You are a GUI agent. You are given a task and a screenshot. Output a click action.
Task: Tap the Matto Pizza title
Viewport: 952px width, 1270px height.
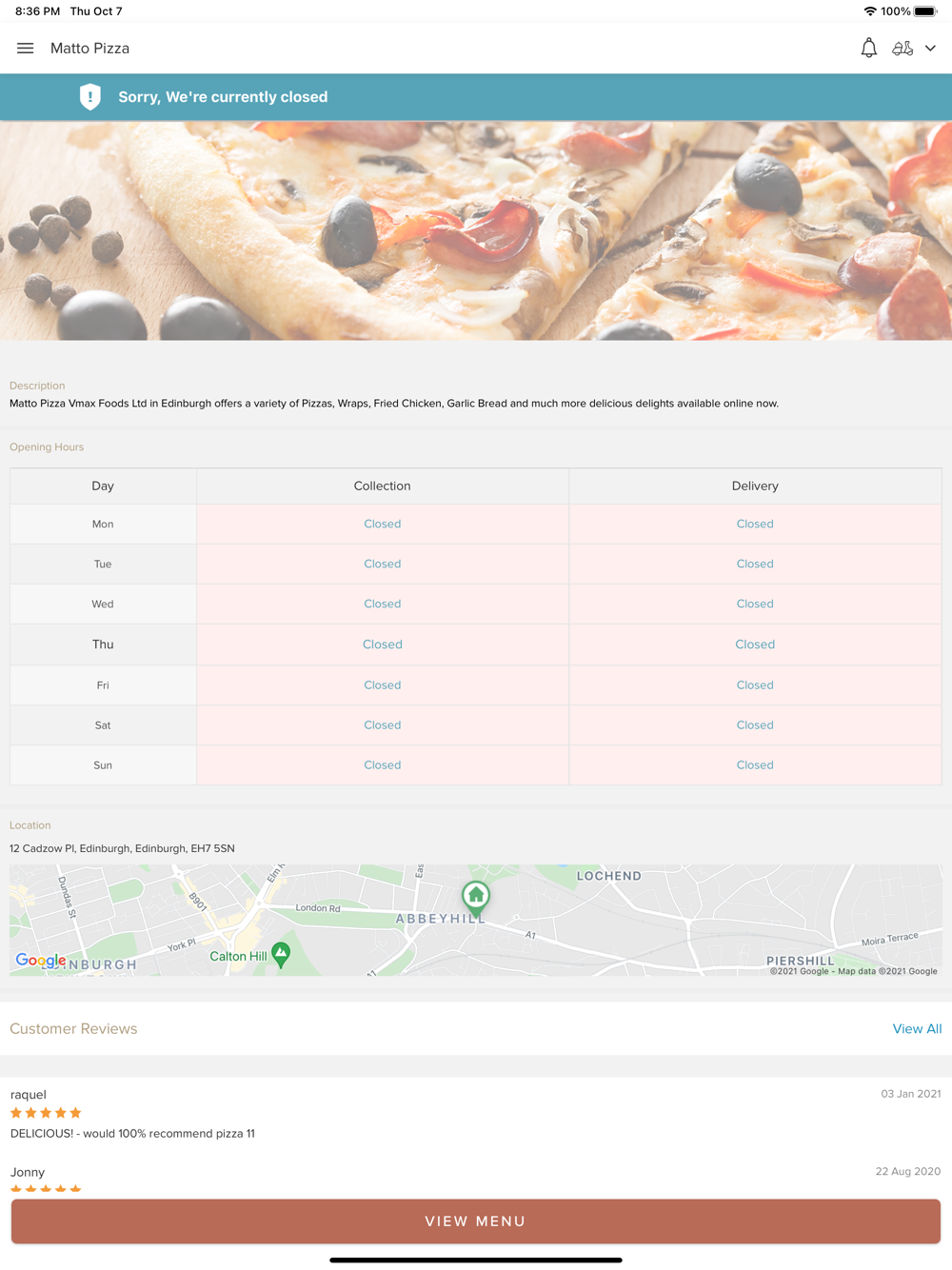[x=89, y=49]
